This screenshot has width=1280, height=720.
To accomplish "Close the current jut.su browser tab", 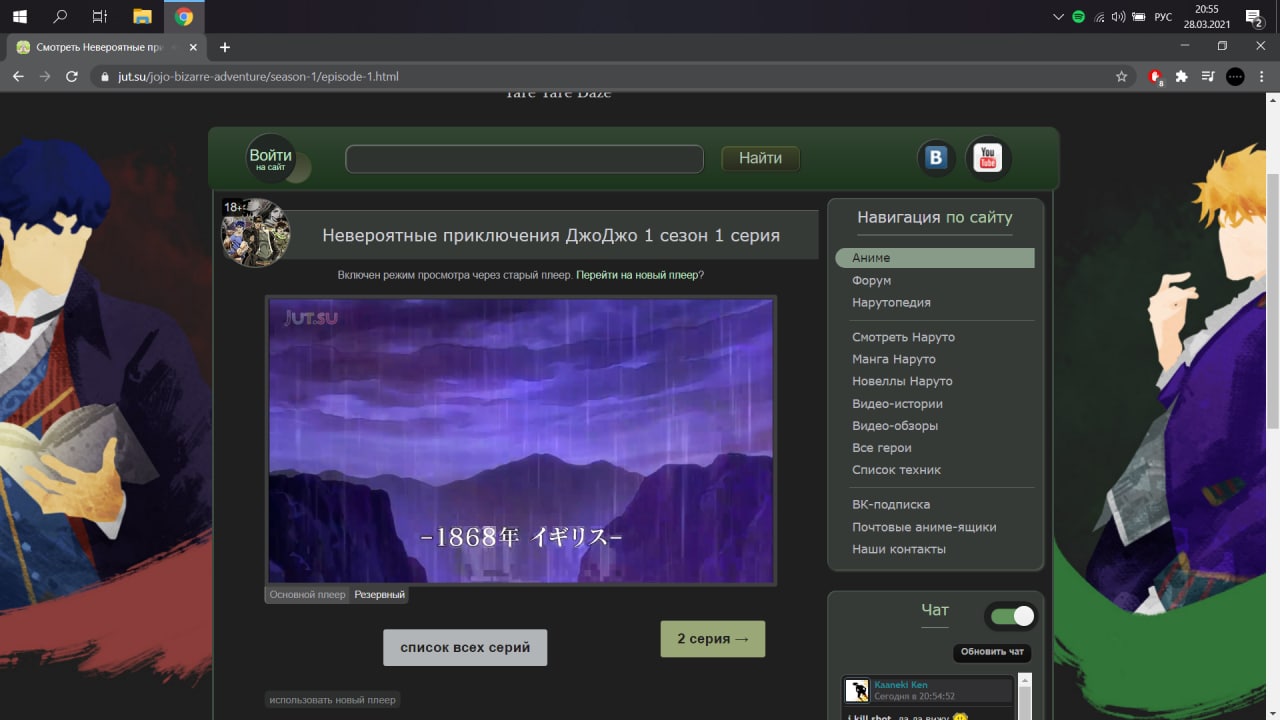I will point(193,47).
